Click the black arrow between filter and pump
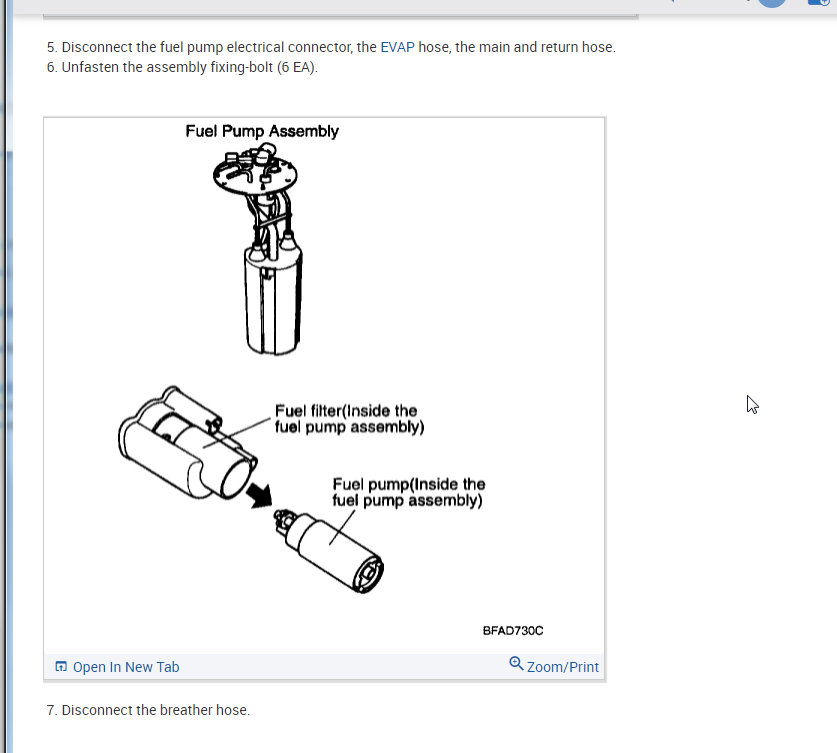Viewport: 837px width, 753px height. tap(259, 495)
